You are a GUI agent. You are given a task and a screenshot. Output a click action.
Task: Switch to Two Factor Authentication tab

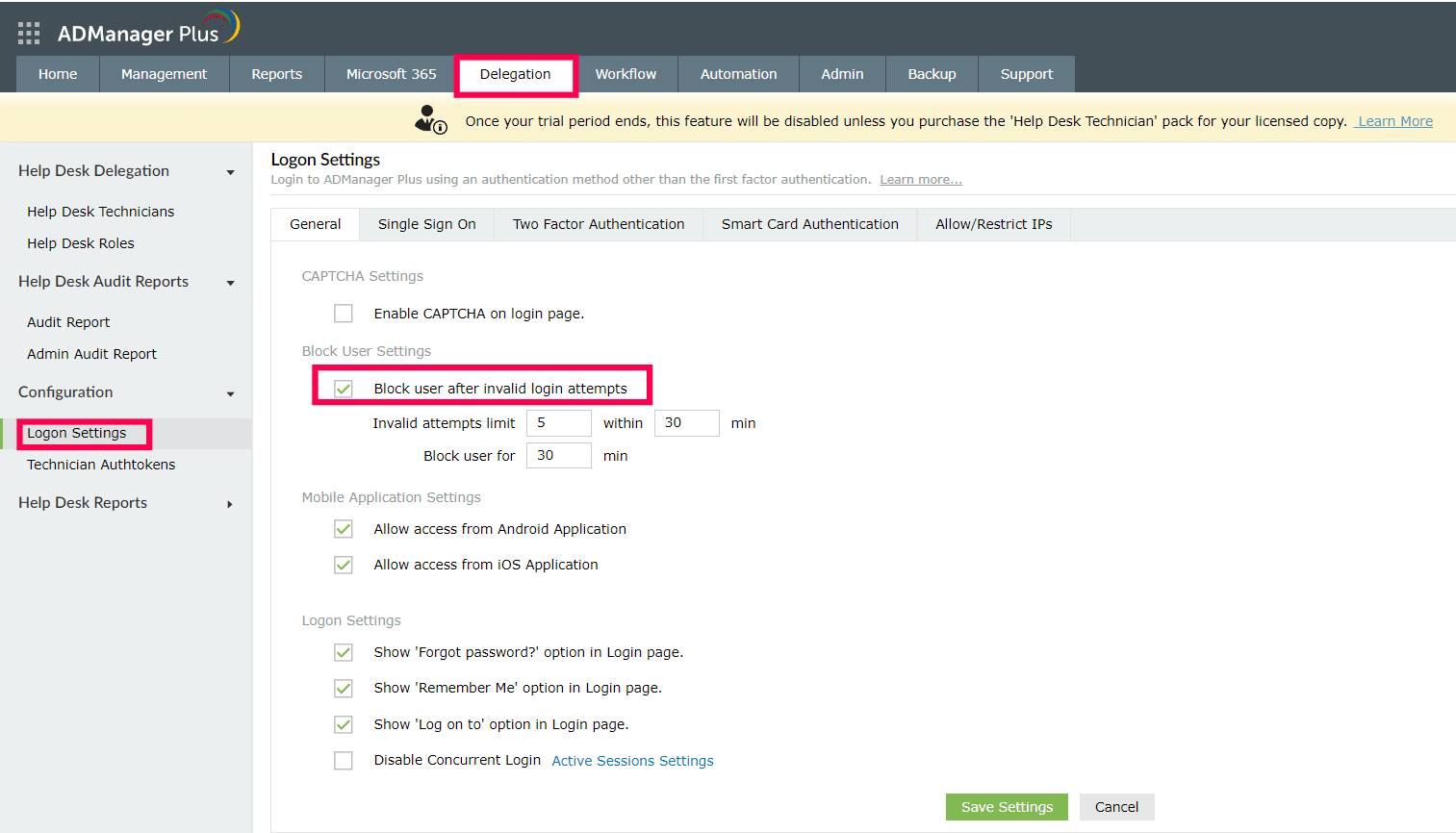coord(599,224)
